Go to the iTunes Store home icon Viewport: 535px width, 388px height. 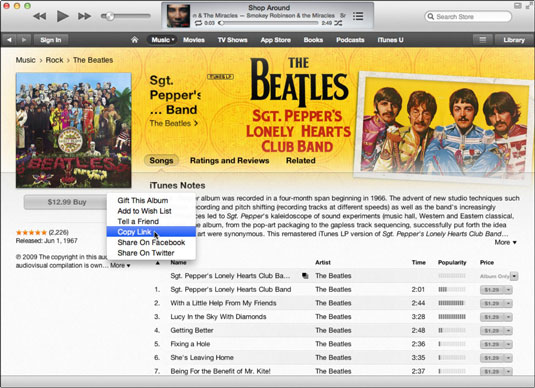(x=134, y=40)
